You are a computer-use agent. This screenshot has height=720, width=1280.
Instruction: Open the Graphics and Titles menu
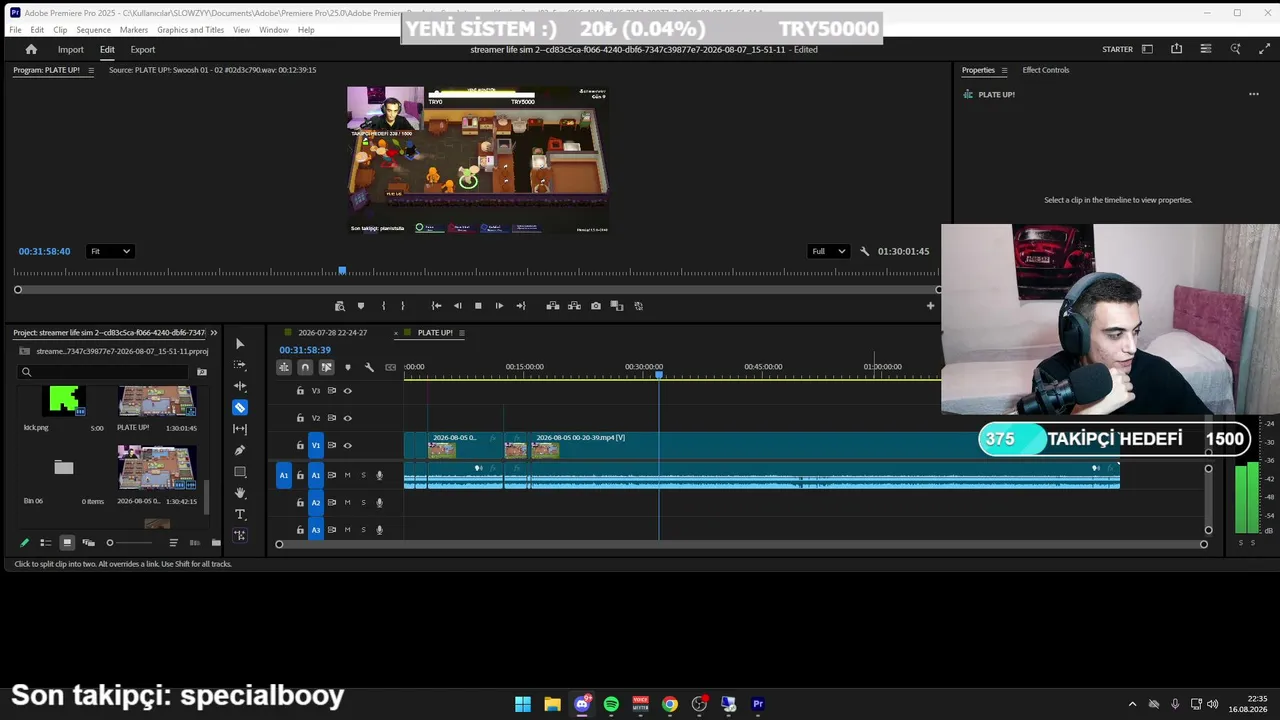point(191,30)
